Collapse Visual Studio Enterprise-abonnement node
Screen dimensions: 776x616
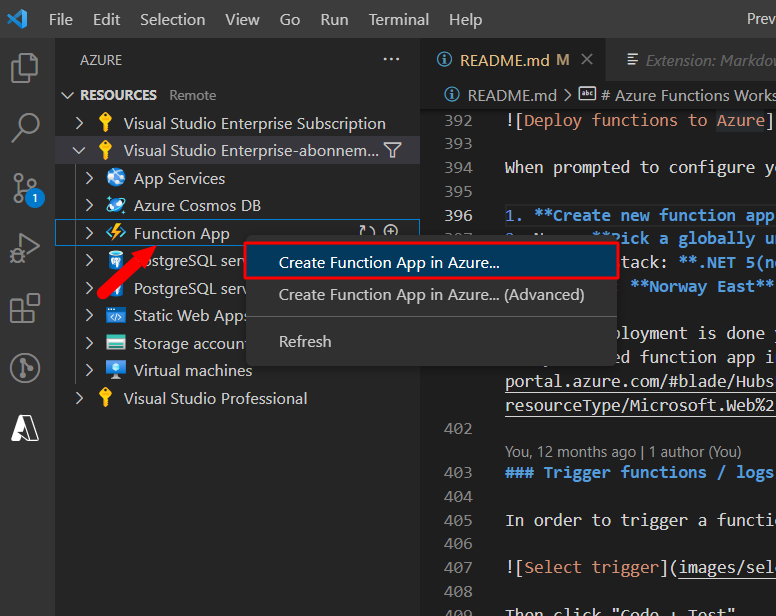79,150
